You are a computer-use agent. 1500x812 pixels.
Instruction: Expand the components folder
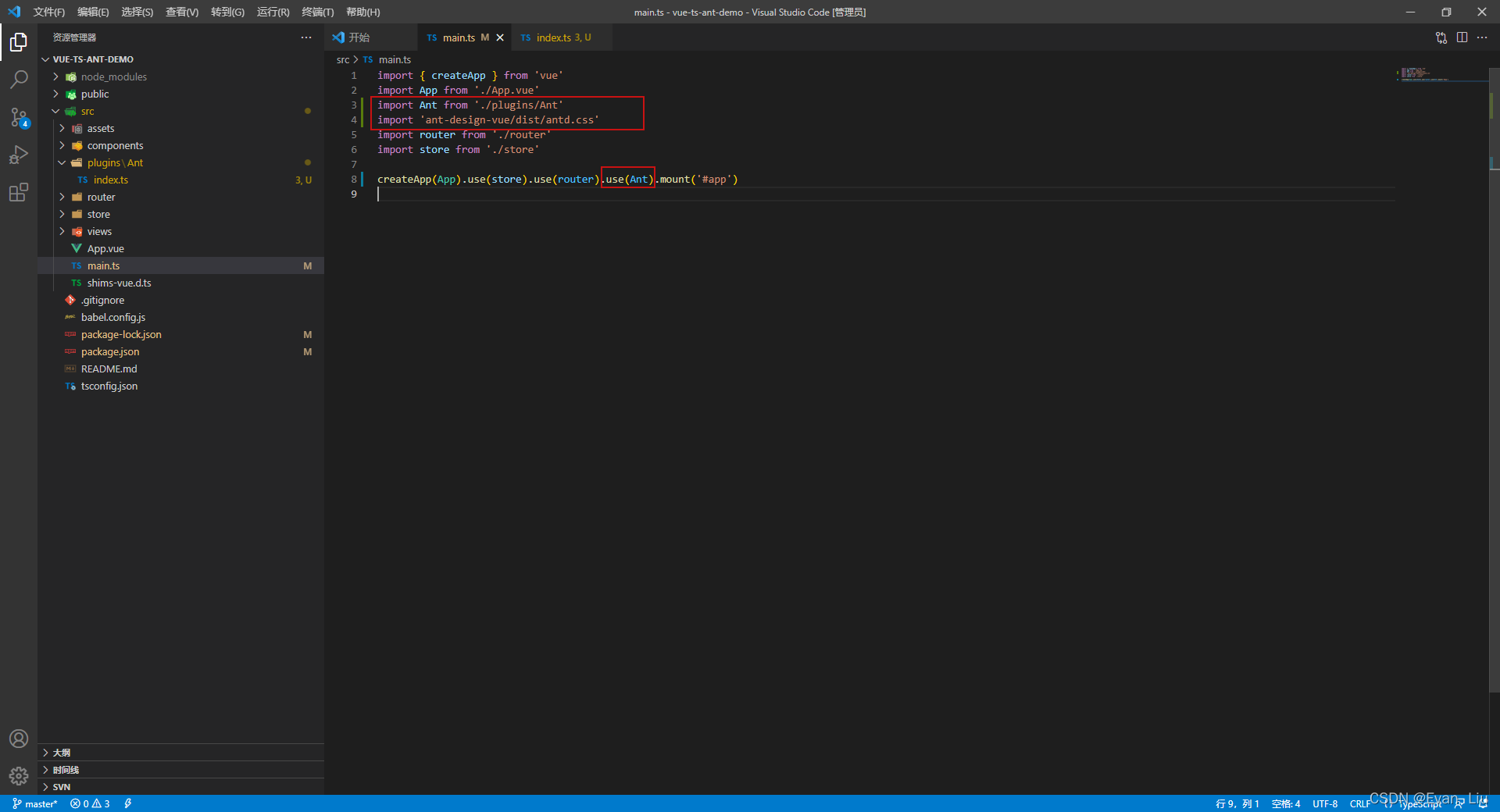(x=62, y=145)
